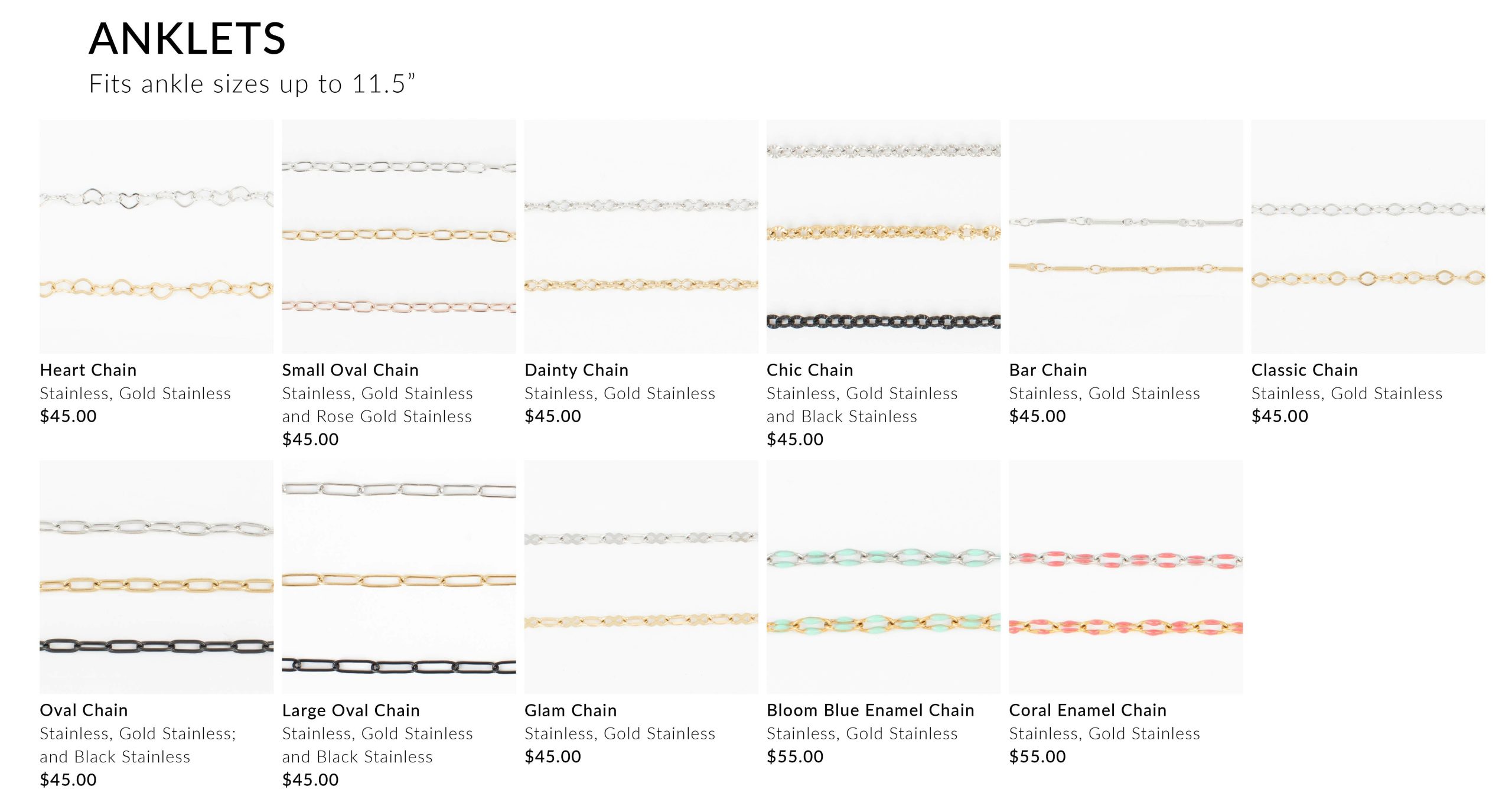Follow the Small Oval Chain title link
The width and height of the screenshot is (1512, 809).
point(350,370)
